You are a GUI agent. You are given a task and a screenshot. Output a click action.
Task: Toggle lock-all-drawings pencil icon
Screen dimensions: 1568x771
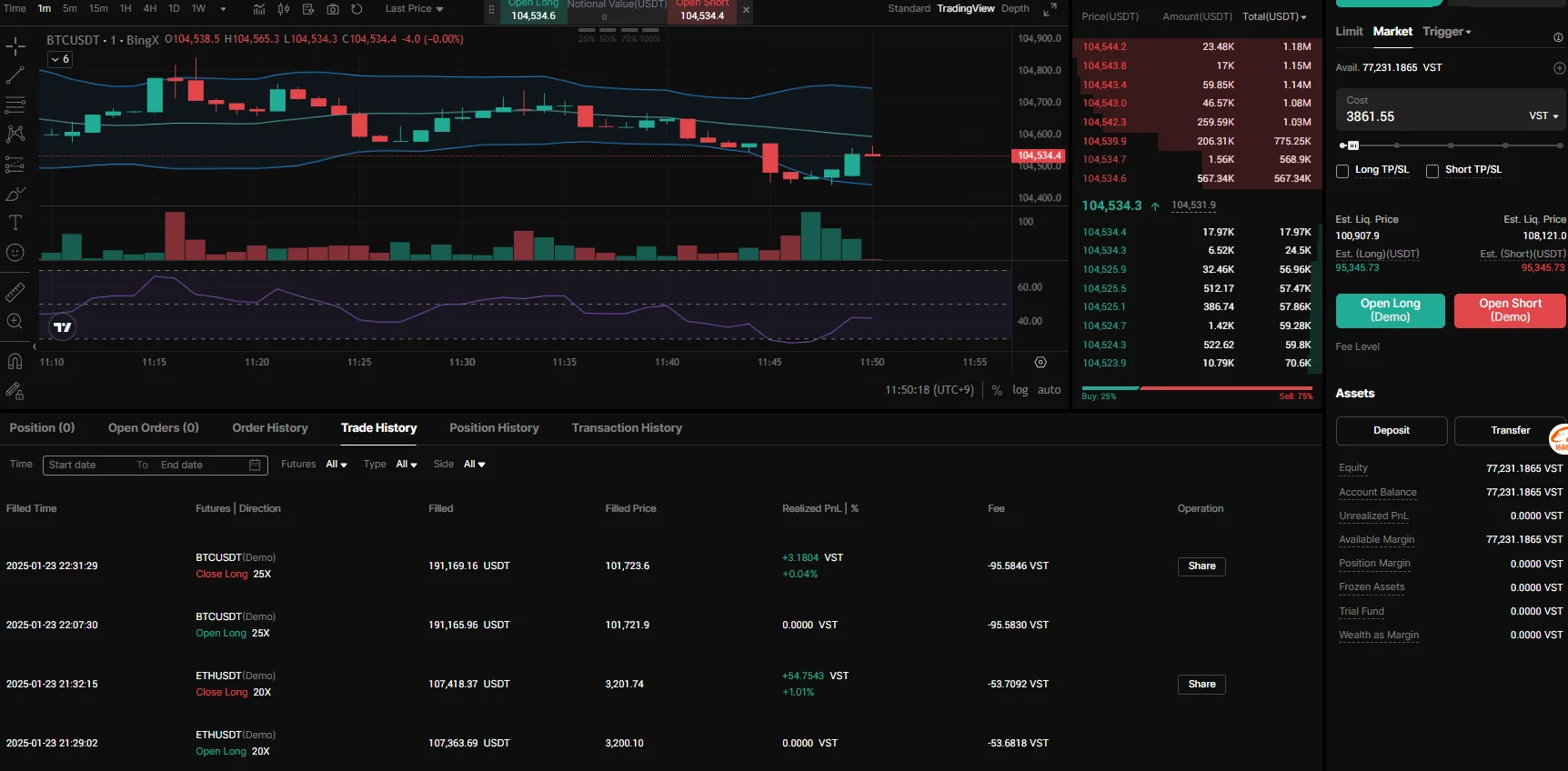pyautogui.click(x=15, y=391)
